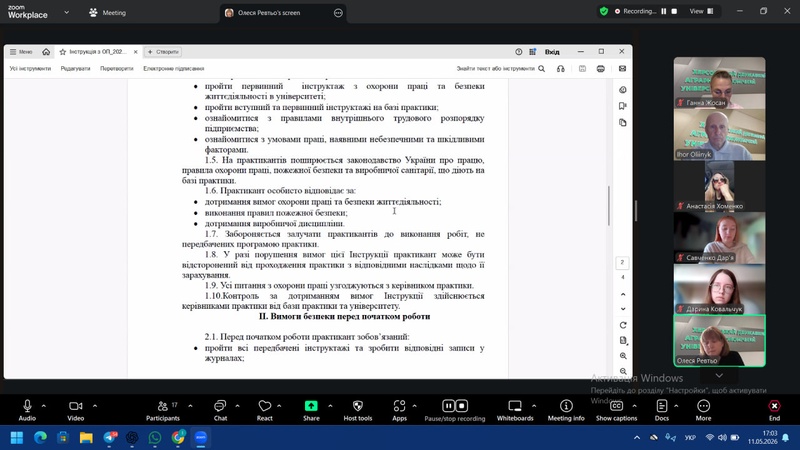The height and width of the screenshot is (450, 800).
Task: Open Zoom Host tools shield icon
Action: (x=358, y=406)
